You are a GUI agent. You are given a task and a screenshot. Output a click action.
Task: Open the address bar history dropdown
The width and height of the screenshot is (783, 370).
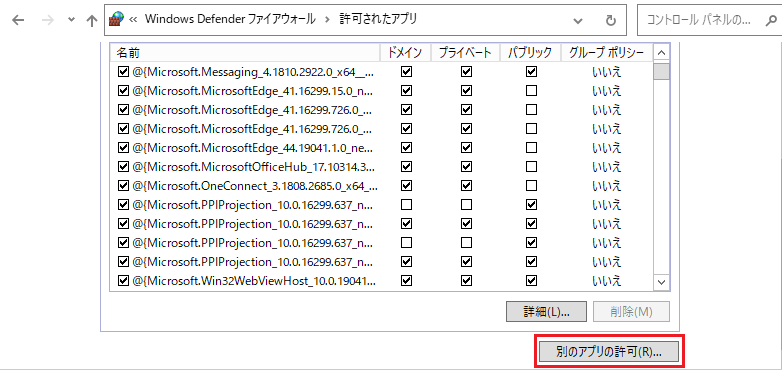(x=578, y=20)
